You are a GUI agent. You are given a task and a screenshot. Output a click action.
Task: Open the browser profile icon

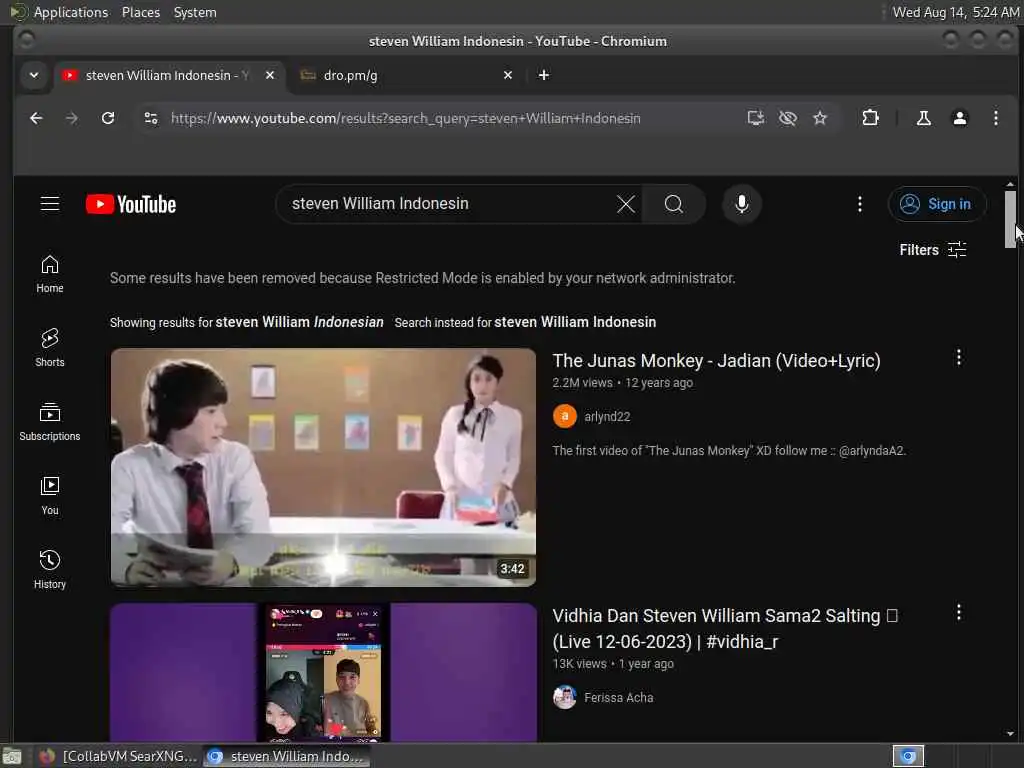959,118
